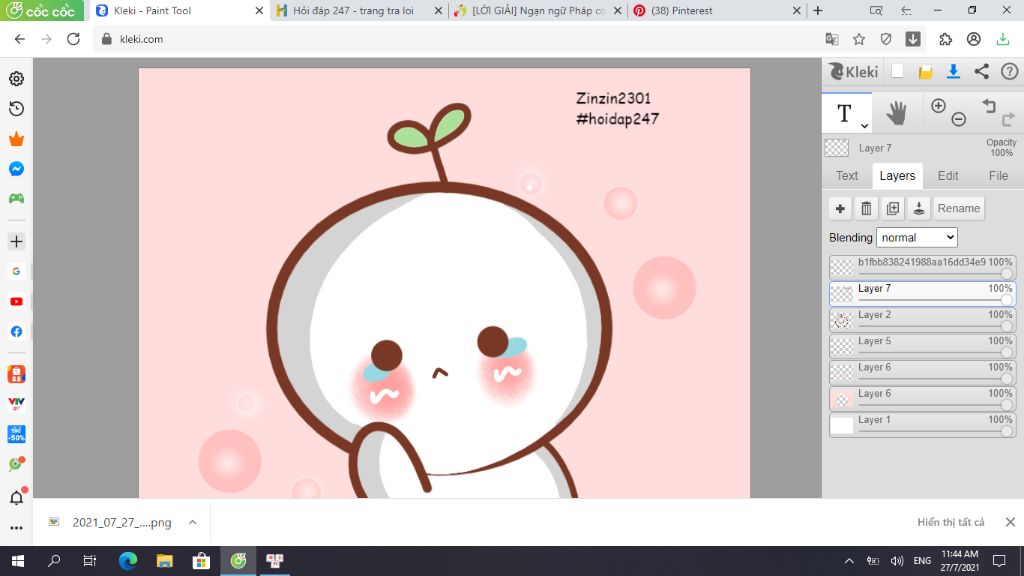Viewport: 1024px width, 576px height.
Task: Show all downloads via Hiển thị tất cả
Action: [x=950, y=522]
